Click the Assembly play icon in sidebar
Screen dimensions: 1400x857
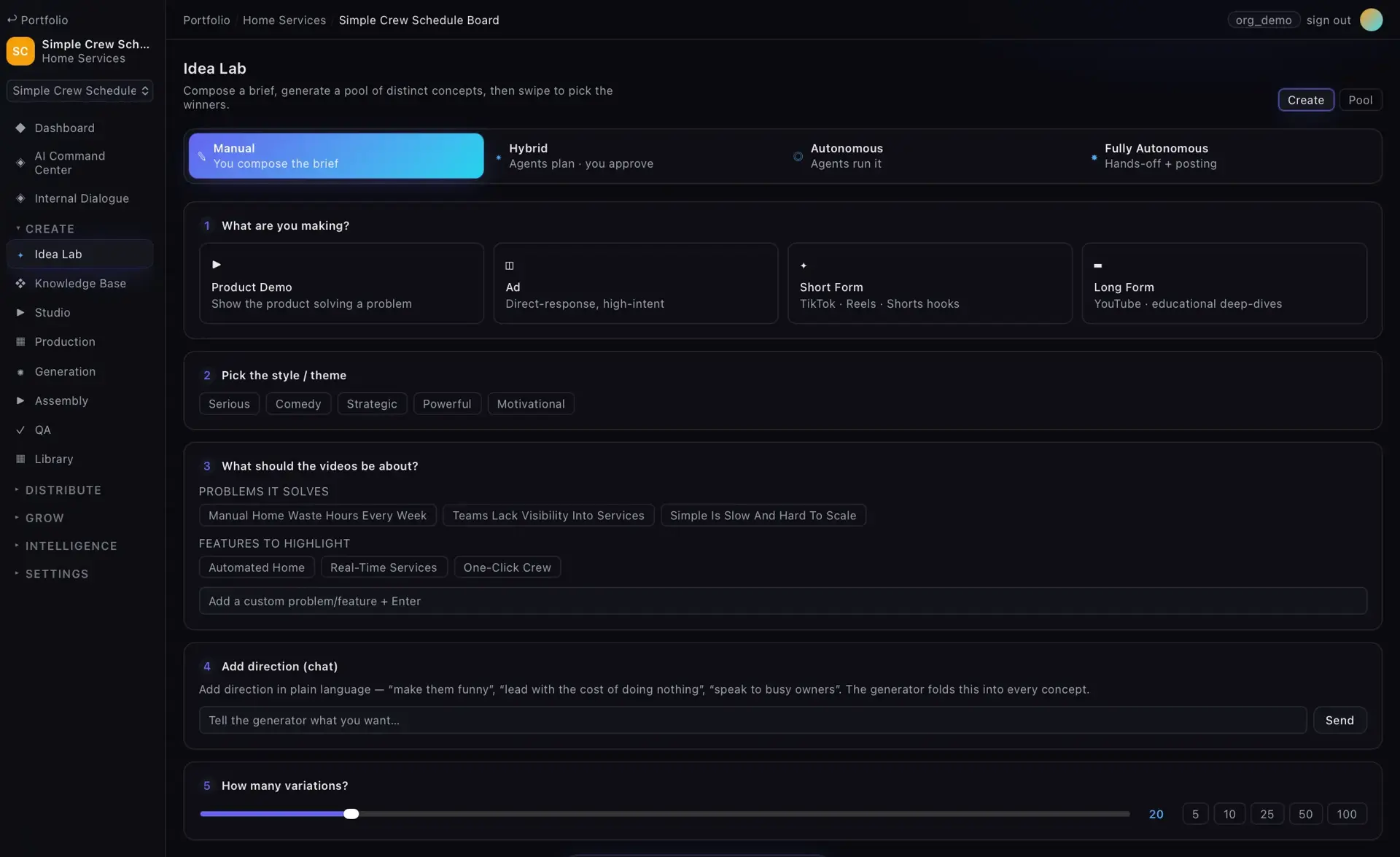(20, 400)
